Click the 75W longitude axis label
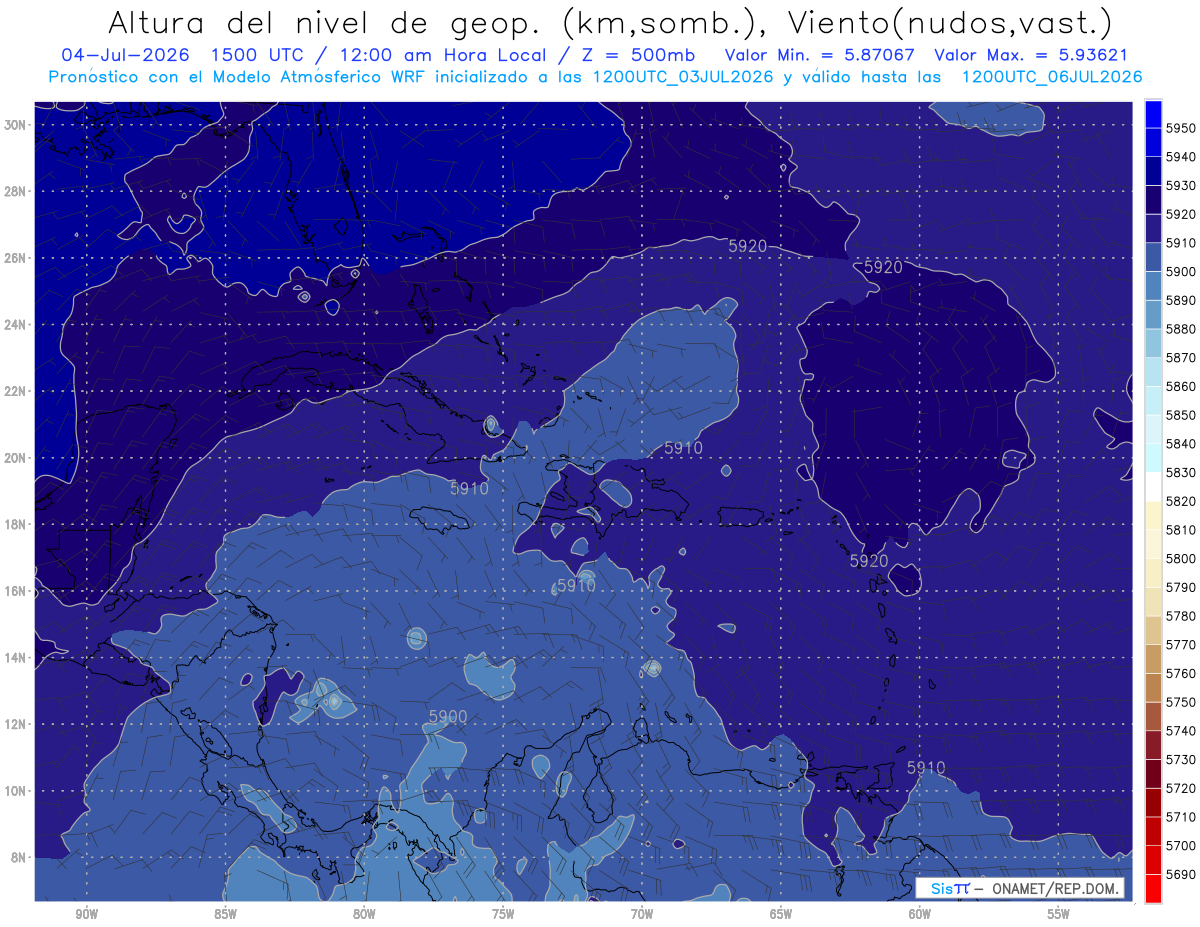The width and height of the screenshot is (1200, 927). pos(503,914)
